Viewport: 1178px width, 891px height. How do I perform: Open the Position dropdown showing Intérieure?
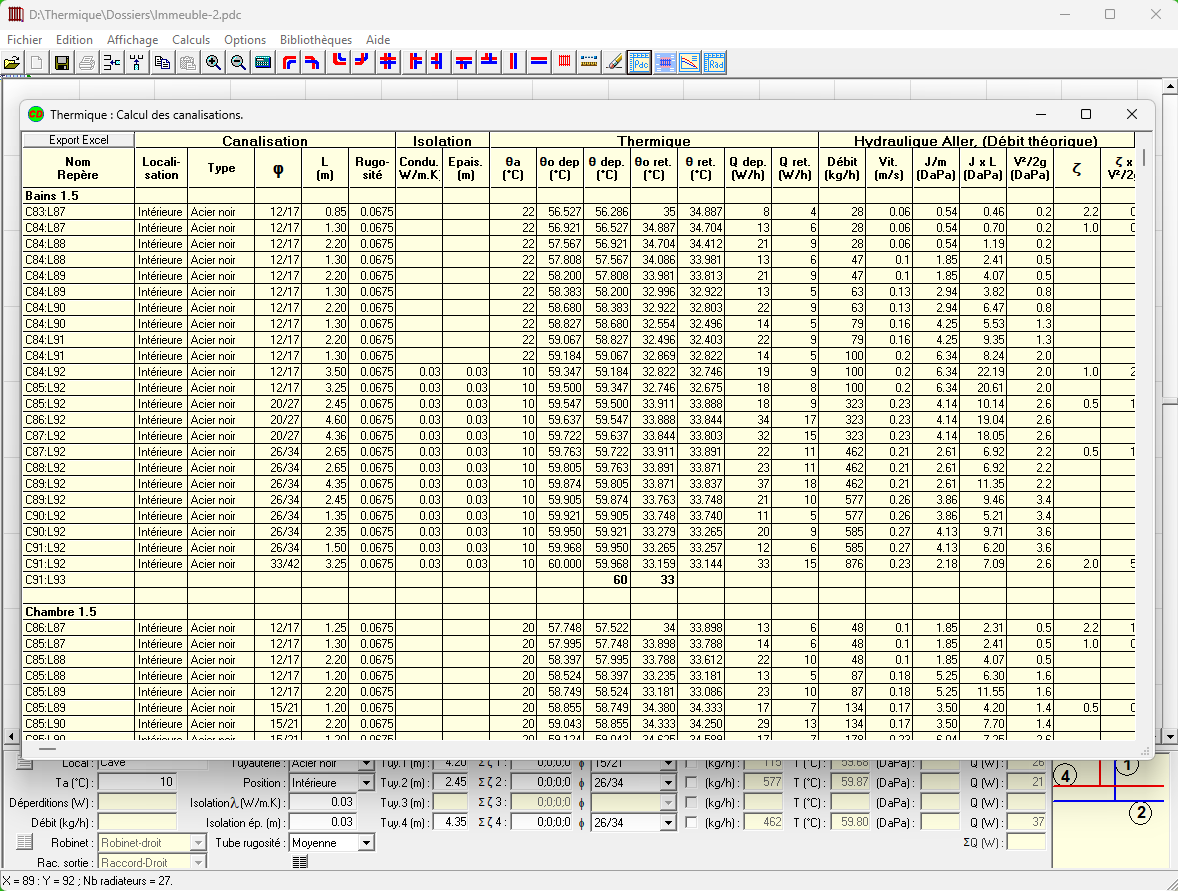pyautogui.click(x=366, y=783)
